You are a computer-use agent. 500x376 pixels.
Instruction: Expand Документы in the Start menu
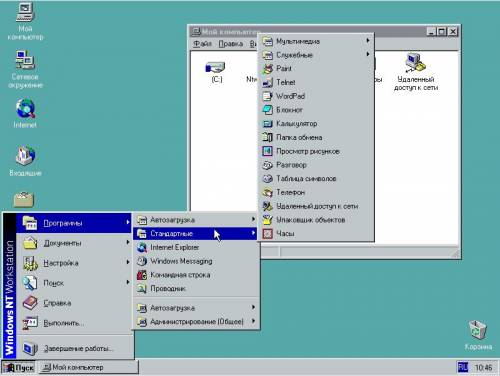(75, 243)
